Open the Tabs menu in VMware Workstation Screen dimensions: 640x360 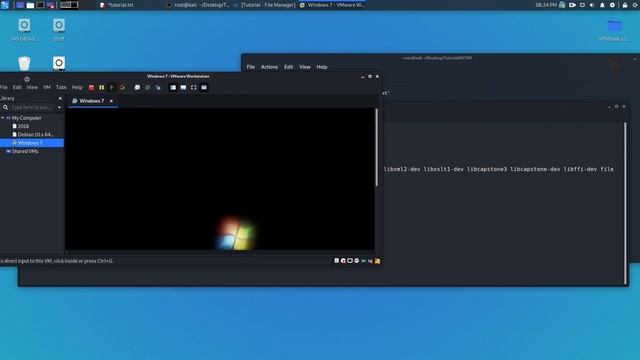click(x=61, y=87)
